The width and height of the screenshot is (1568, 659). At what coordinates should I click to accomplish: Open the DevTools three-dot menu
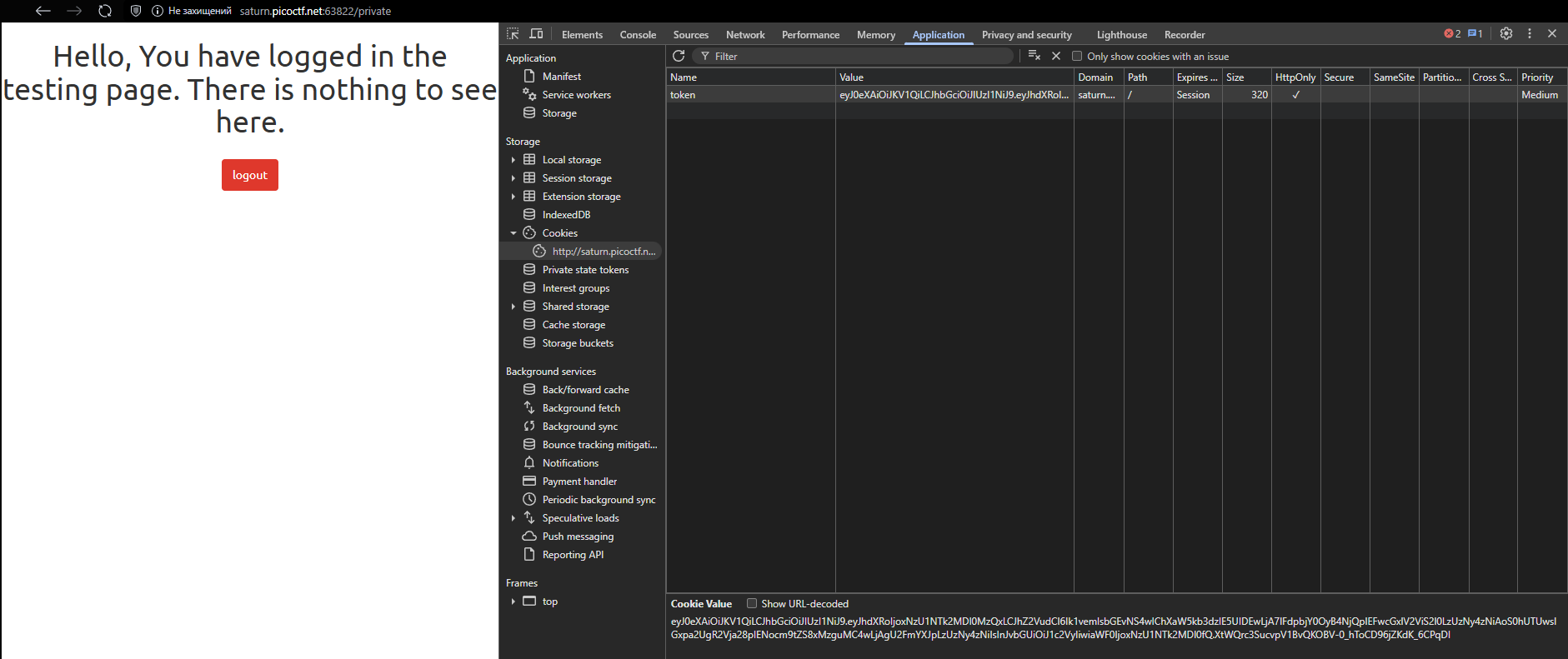1529,34
